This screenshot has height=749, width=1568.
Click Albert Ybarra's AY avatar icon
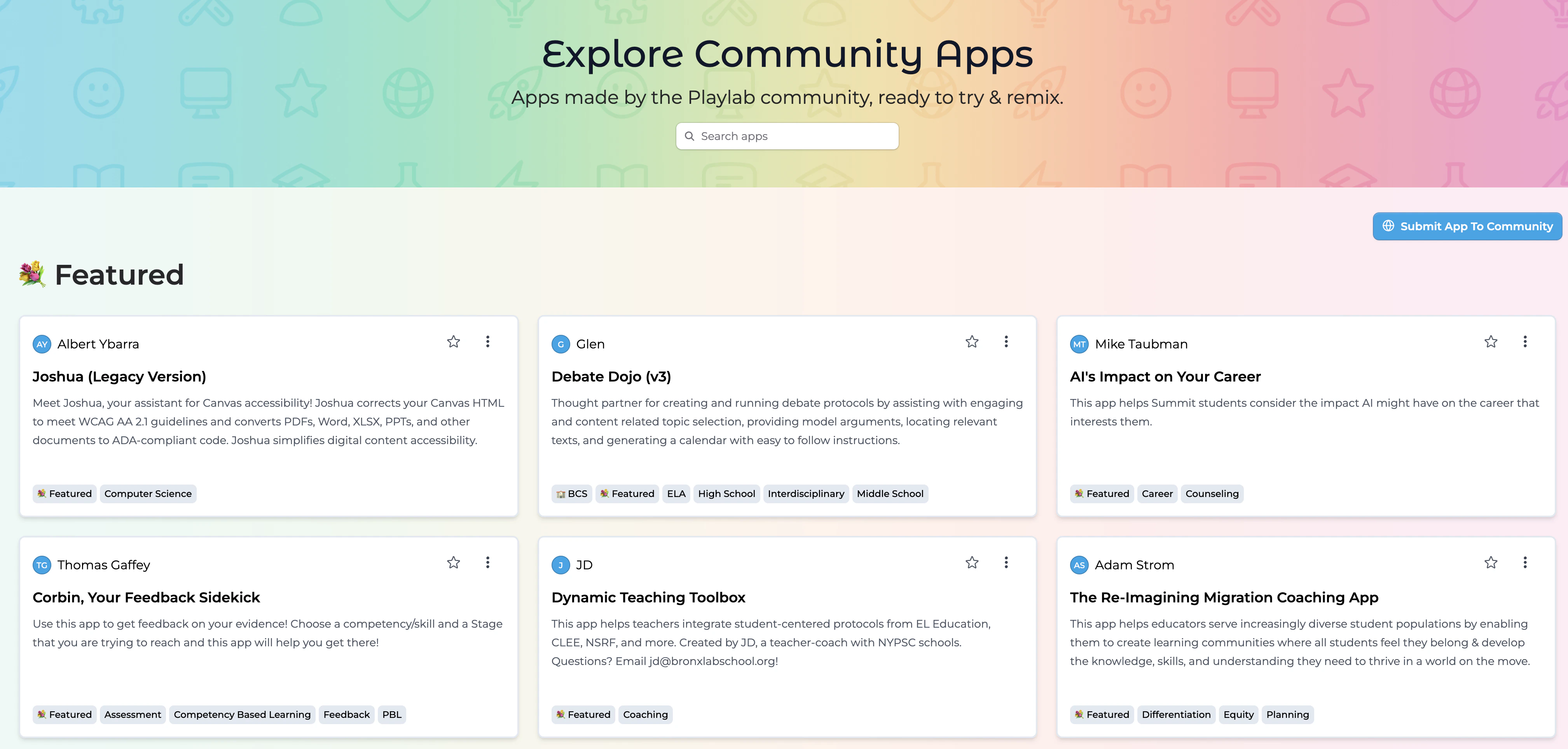pyautogui.click(x=42, y=344)
